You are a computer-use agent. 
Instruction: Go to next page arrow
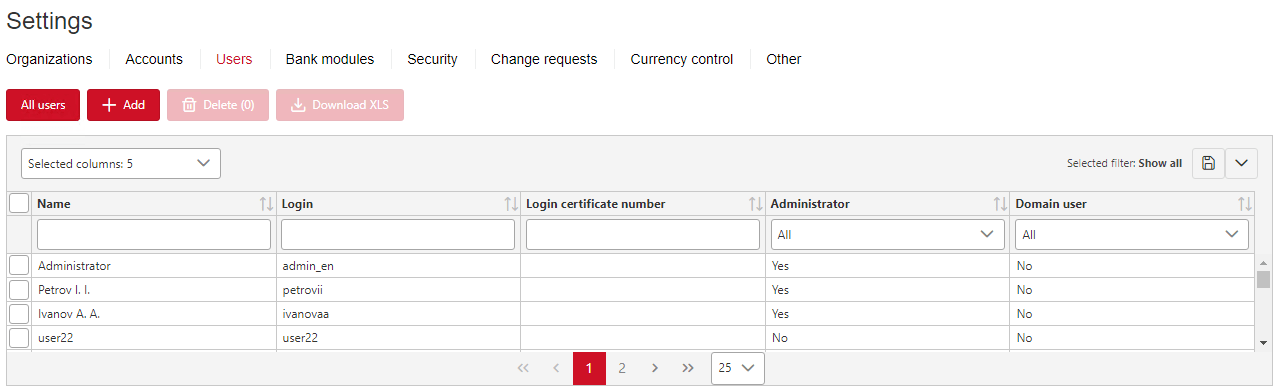pos(655,368)
